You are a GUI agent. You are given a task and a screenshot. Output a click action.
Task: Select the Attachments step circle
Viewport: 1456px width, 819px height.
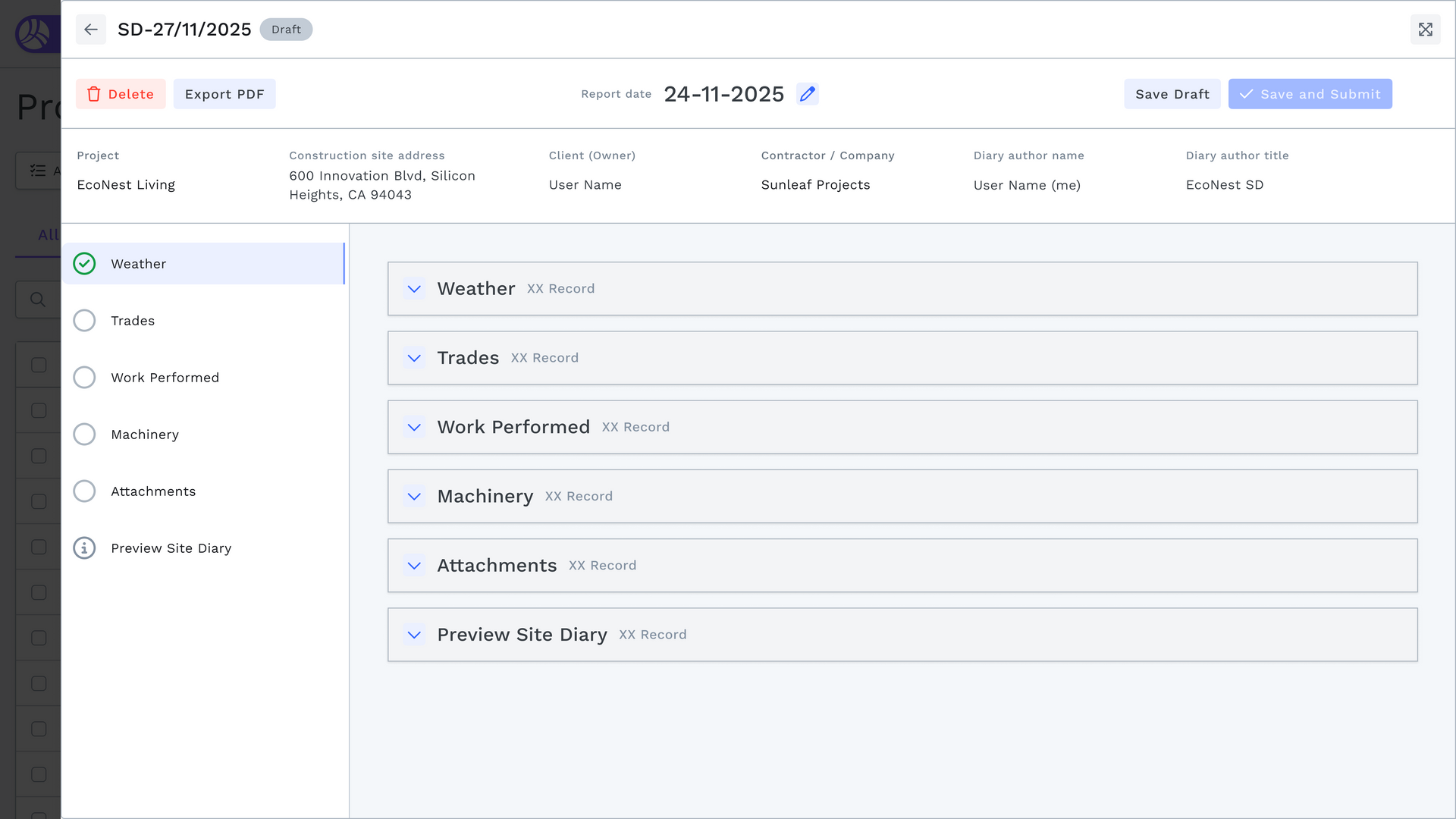click(84, 491)
